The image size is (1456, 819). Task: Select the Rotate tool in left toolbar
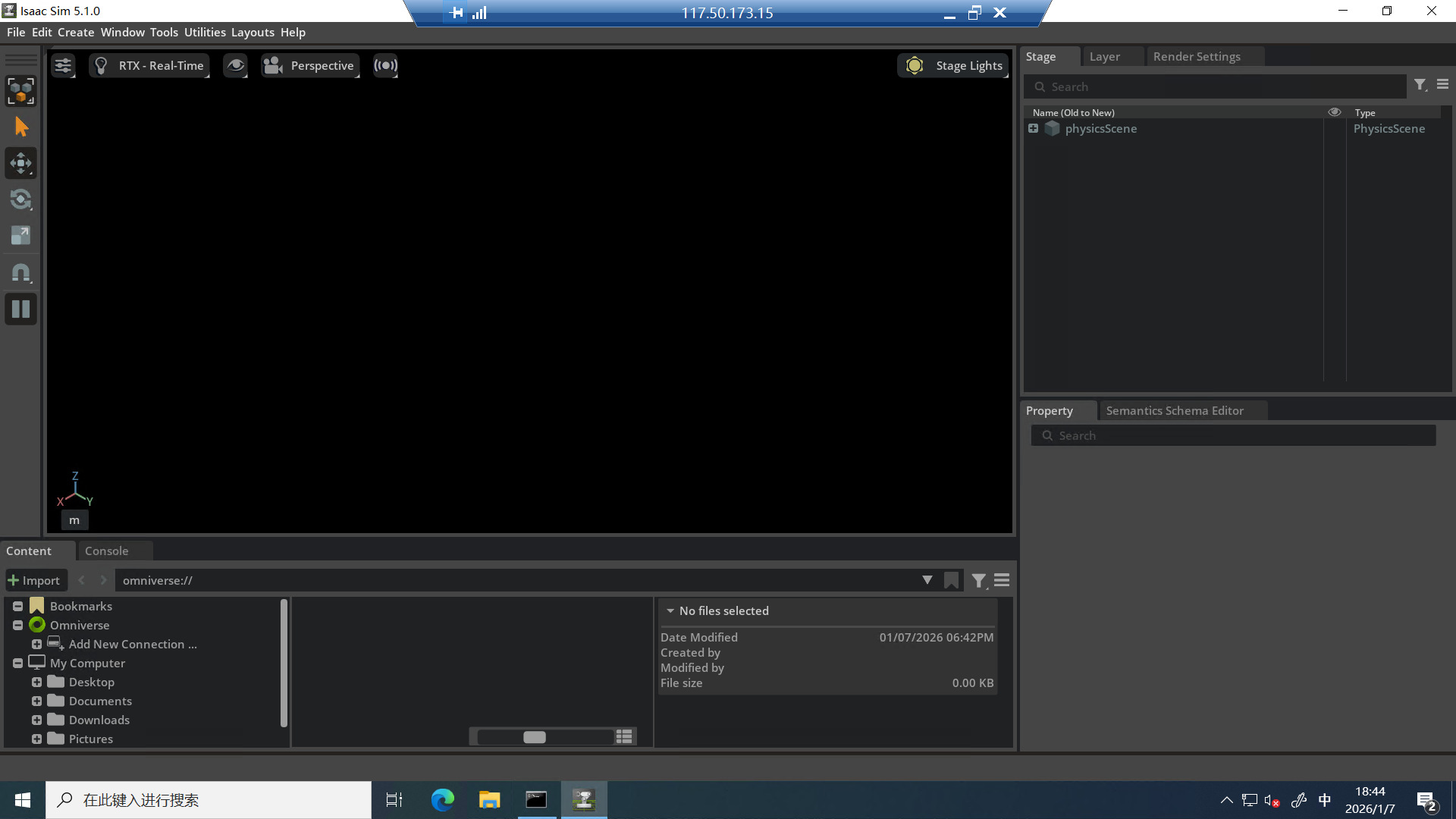click(20, 199)
